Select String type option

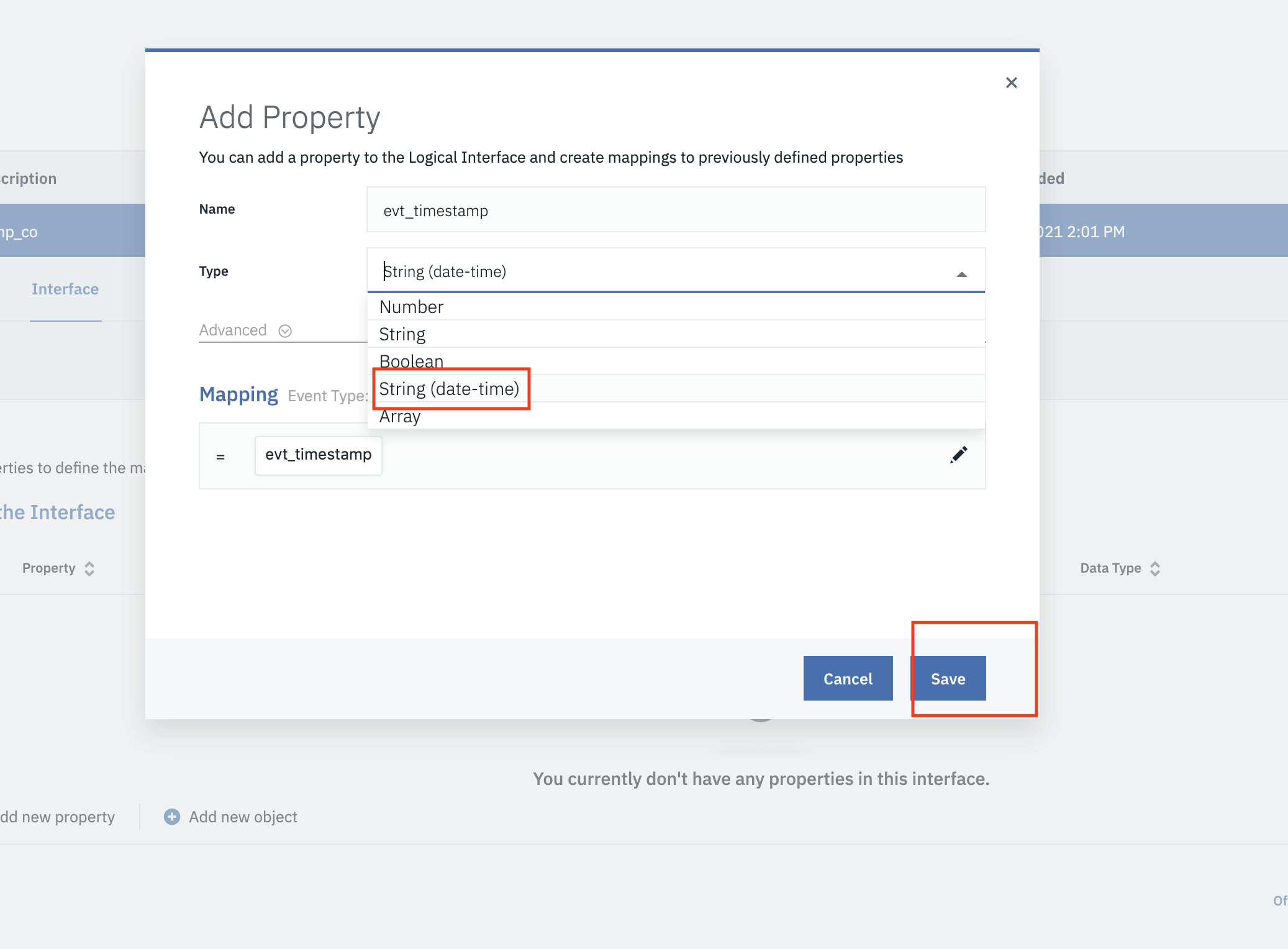pyautogui.click(x=676, y=334)
